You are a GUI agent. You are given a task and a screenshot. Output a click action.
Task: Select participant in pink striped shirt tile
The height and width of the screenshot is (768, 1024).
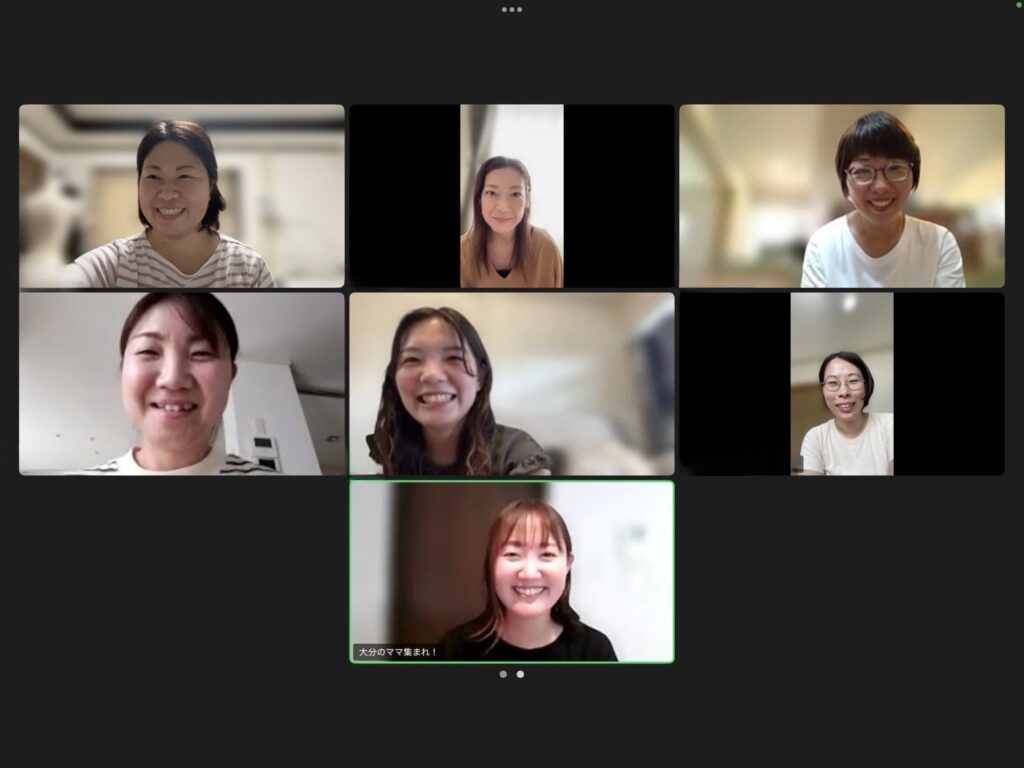(181, 196)
